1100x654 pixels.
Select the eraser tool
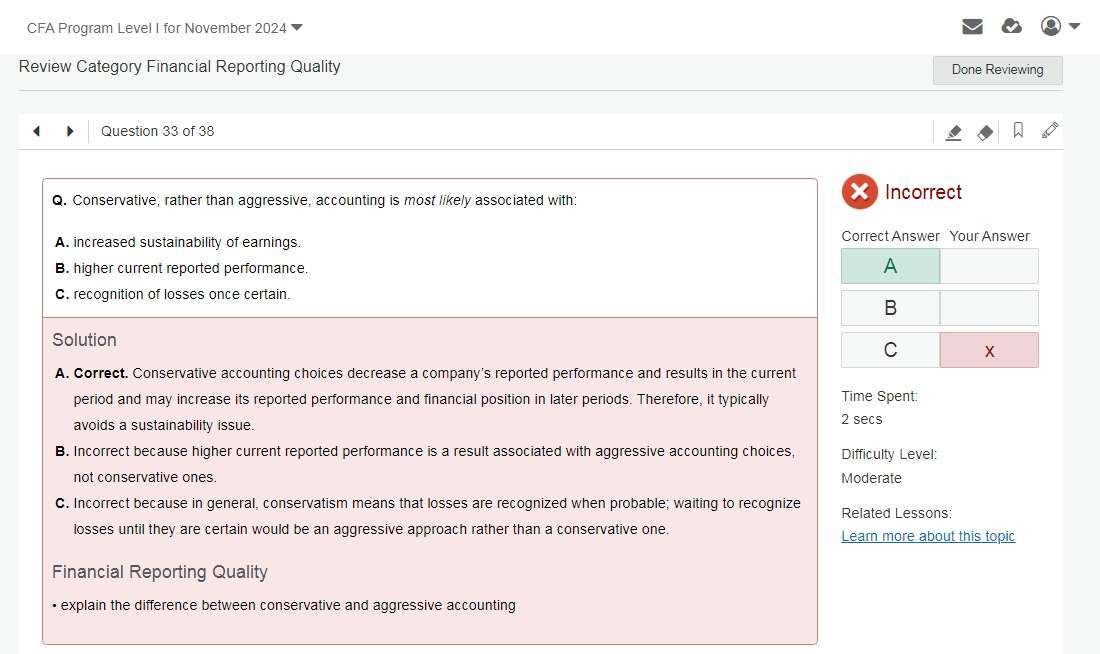point(985,132)
